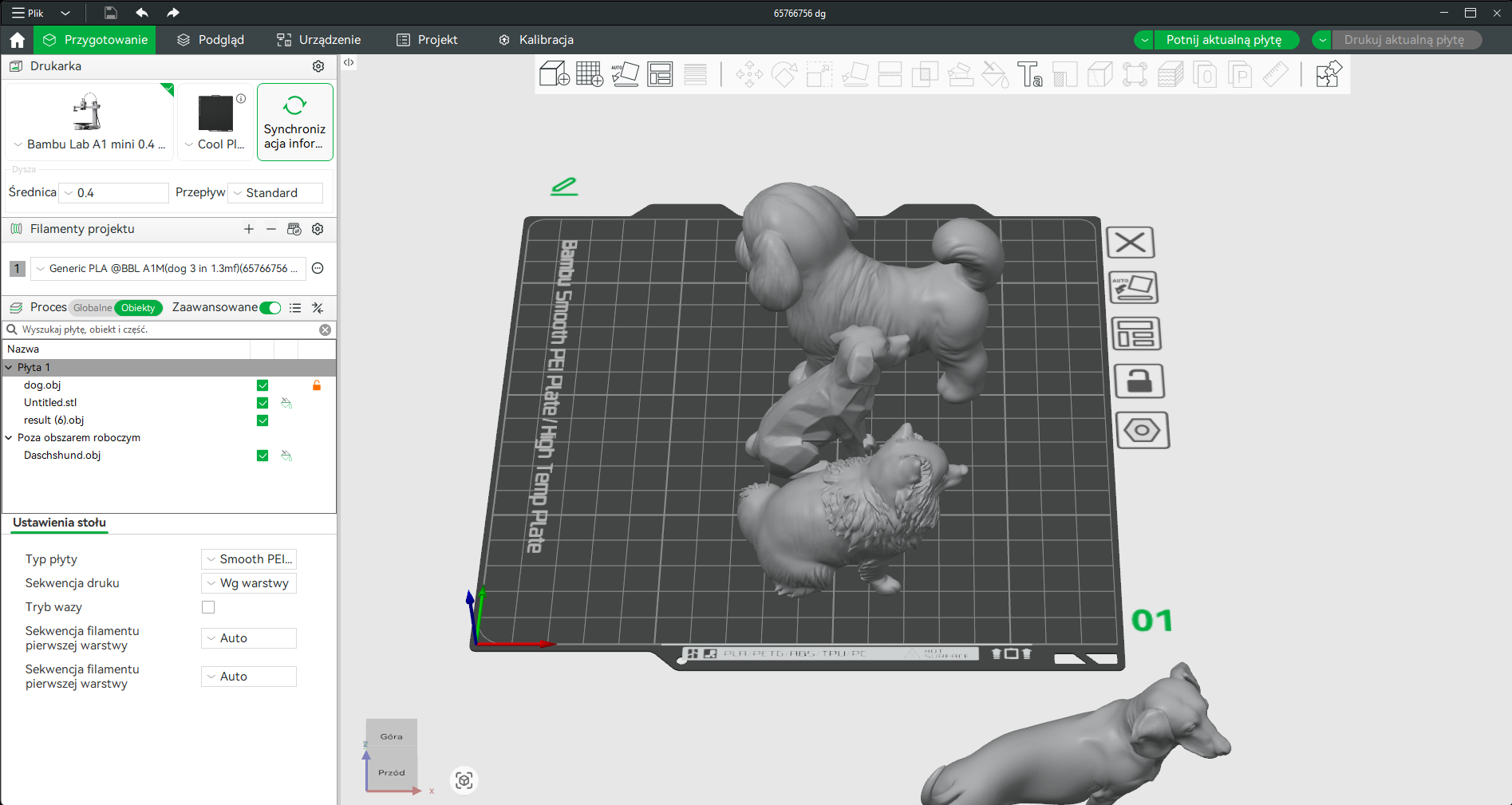This screenshot has width=1512, height=805.
Task: Open the Mesh Boolean tool
Action: (925, 74)
